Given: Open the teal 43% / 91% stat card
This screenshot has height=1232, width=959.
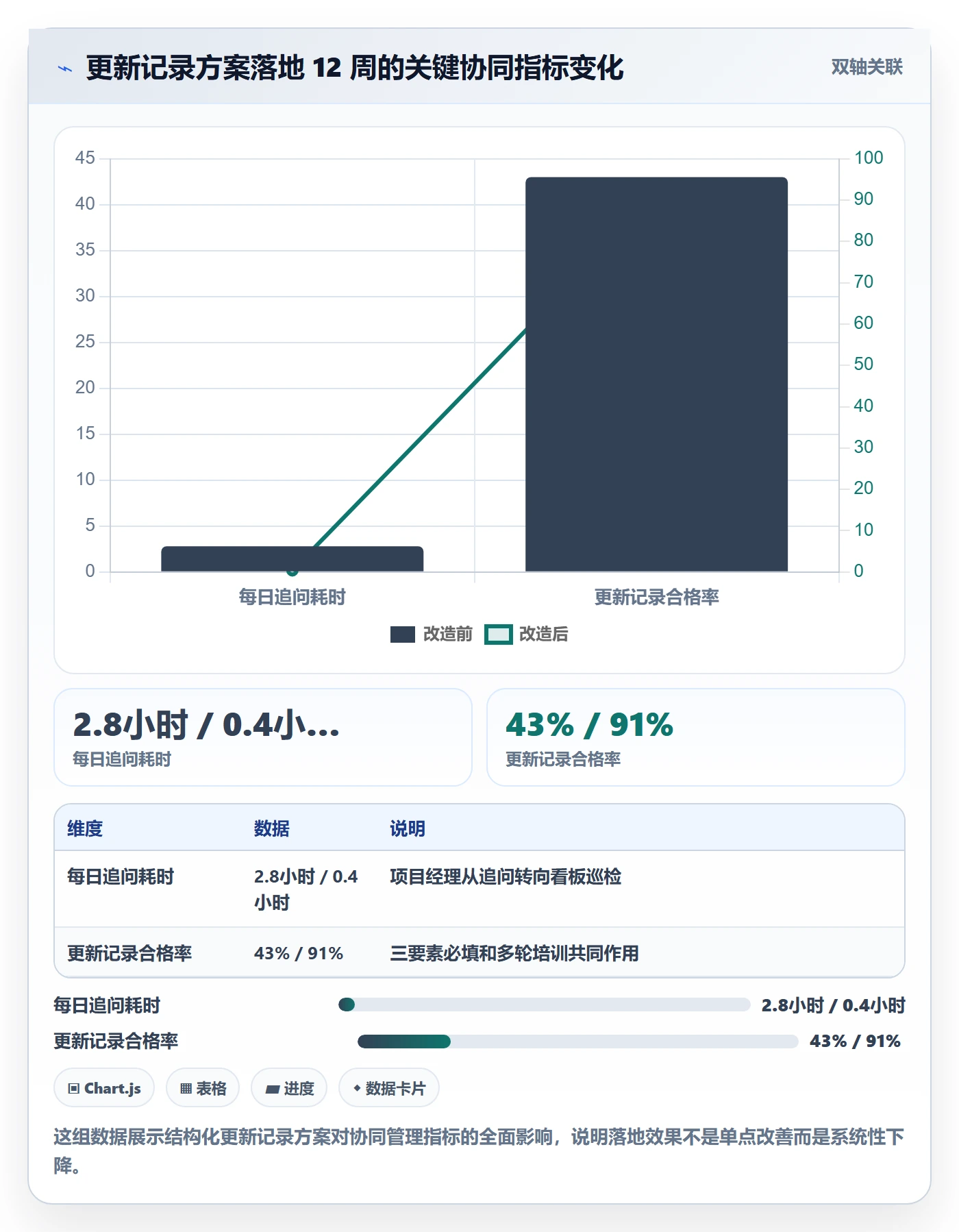Looking at the screenshot, I should [695, 737].
